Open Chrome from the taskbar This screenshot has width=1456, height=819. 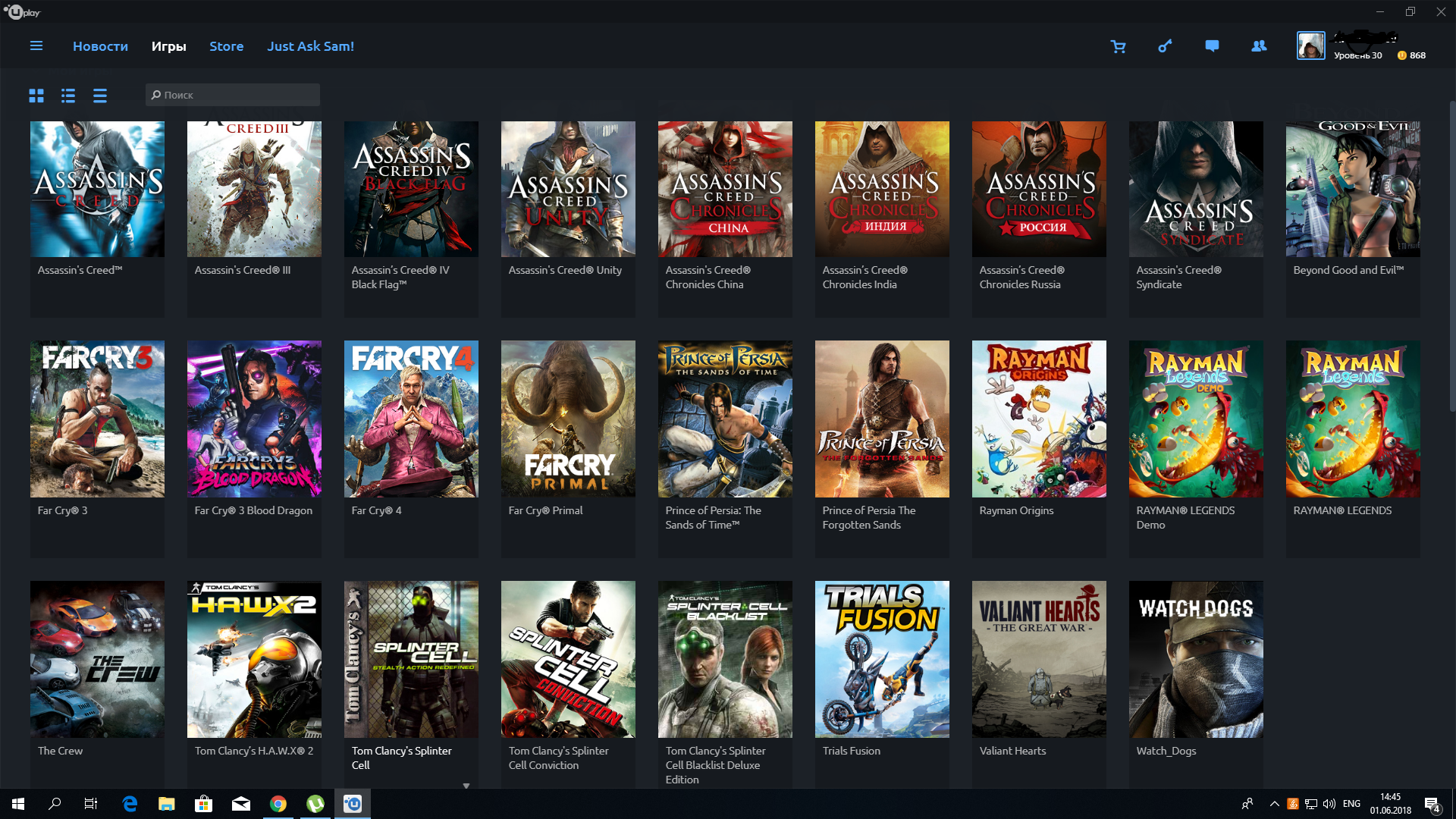[278, 804]
